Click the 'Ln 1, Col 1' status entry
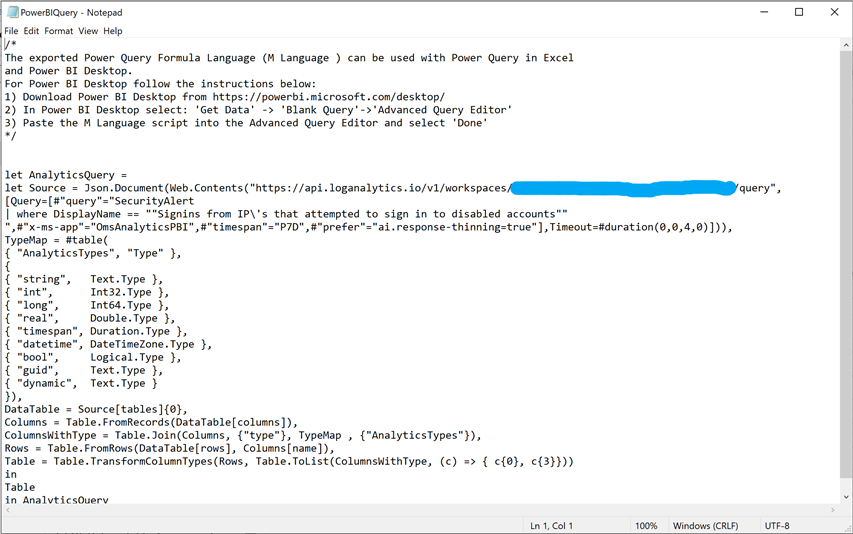Viewport: 853px width, 534px height. [551, 526]
